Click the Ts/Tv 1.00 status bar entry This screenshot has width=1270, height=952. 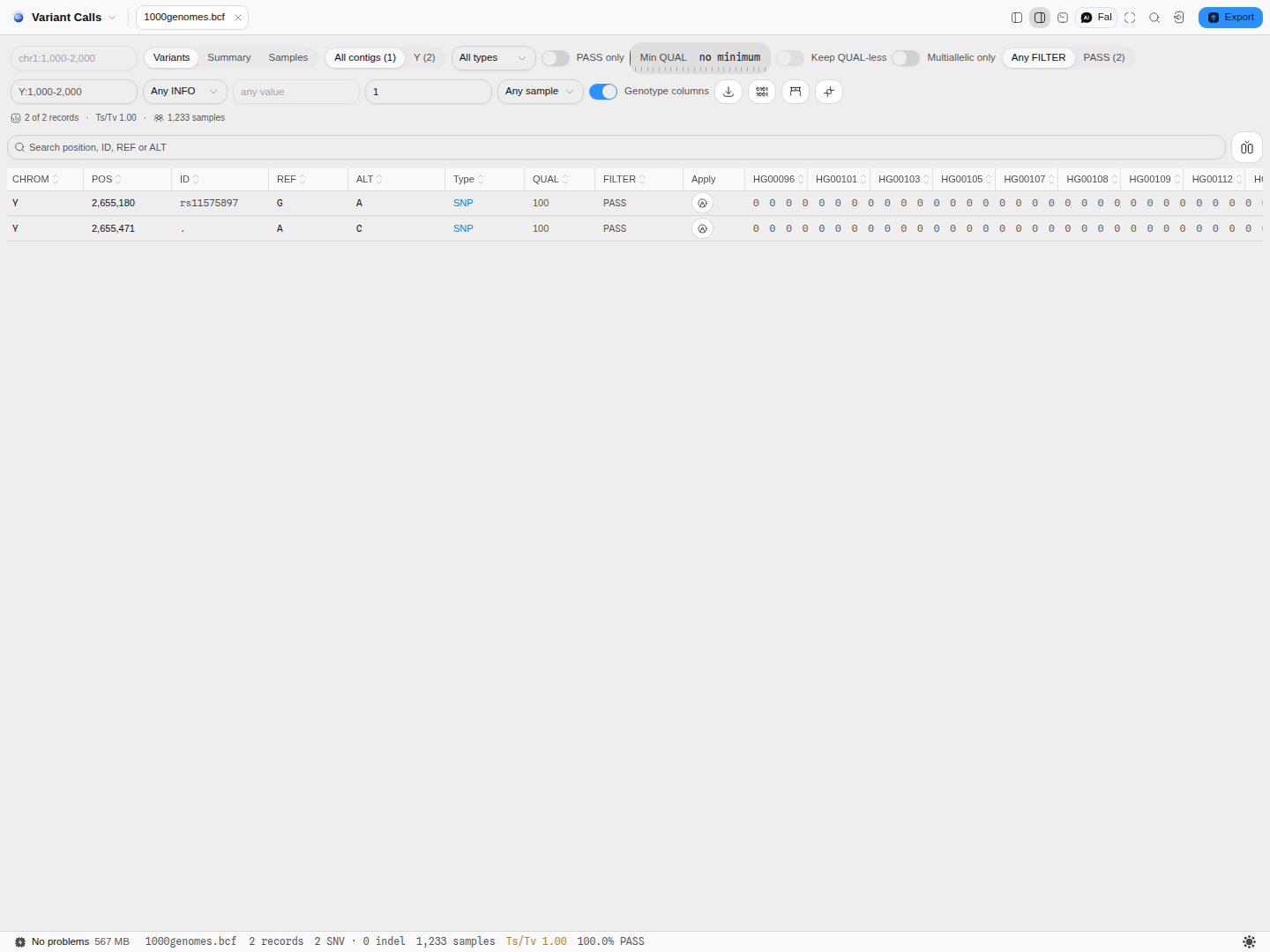536,942
